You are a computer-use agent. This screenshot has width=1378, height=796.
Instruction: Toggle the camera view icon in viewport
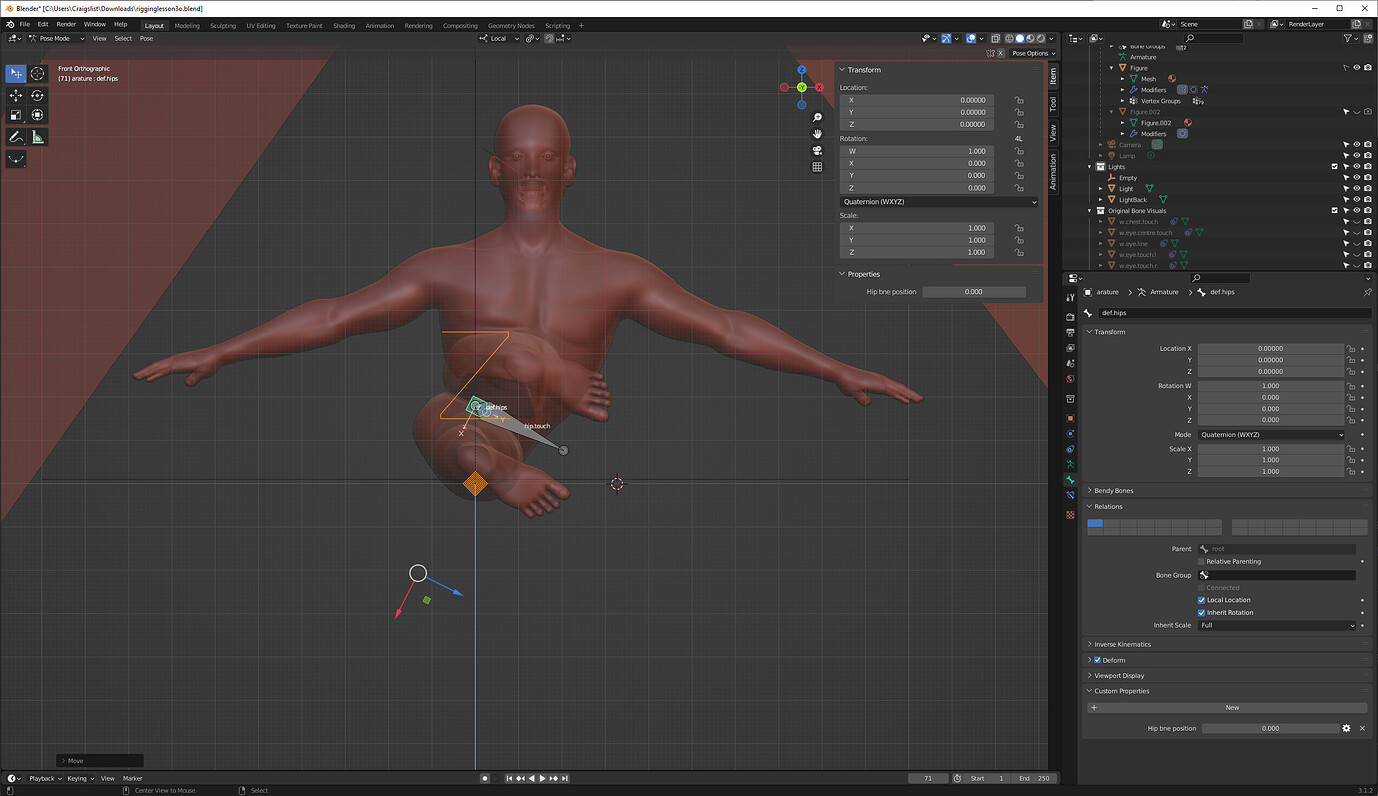[817, 150]
